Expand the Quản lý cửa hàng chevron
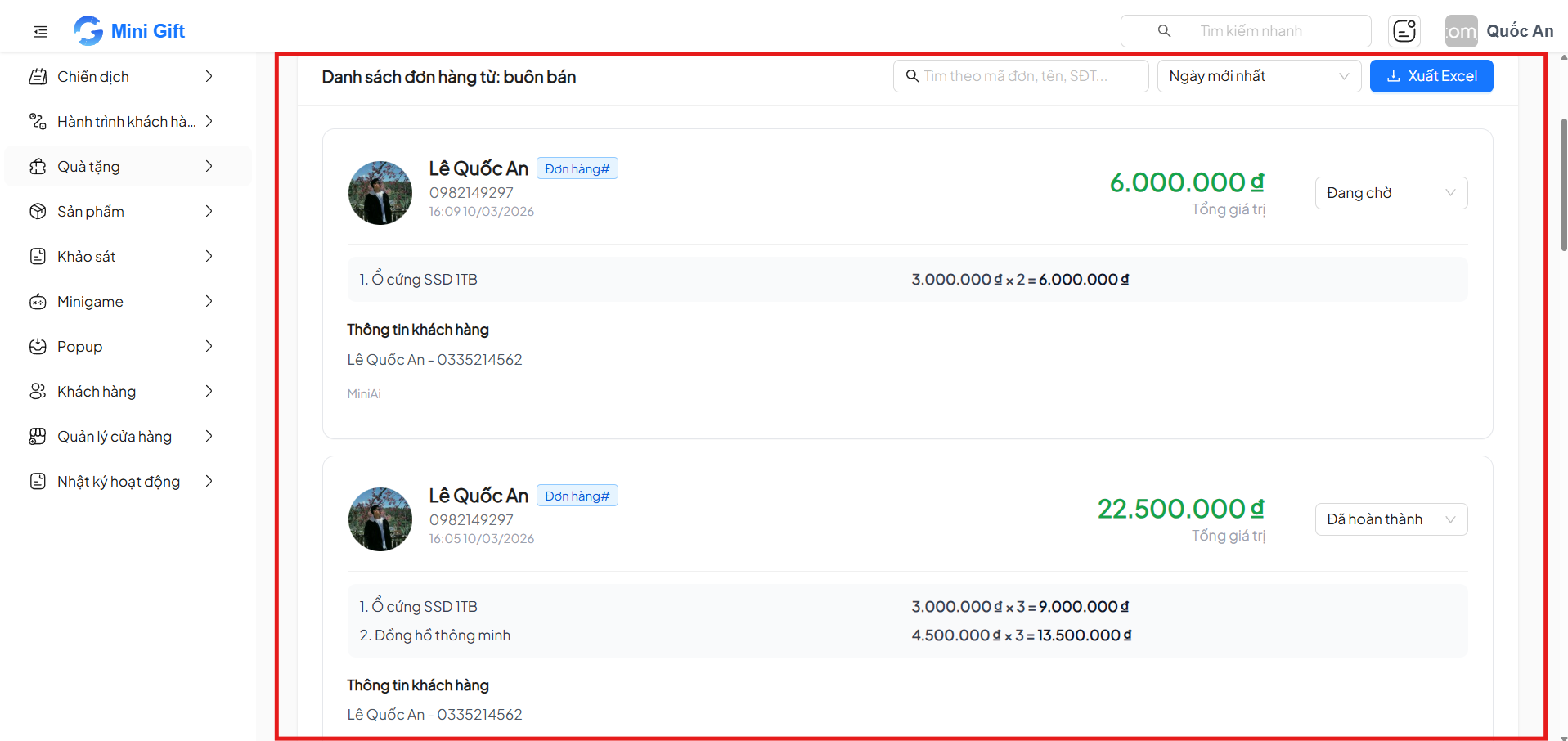 209,436
